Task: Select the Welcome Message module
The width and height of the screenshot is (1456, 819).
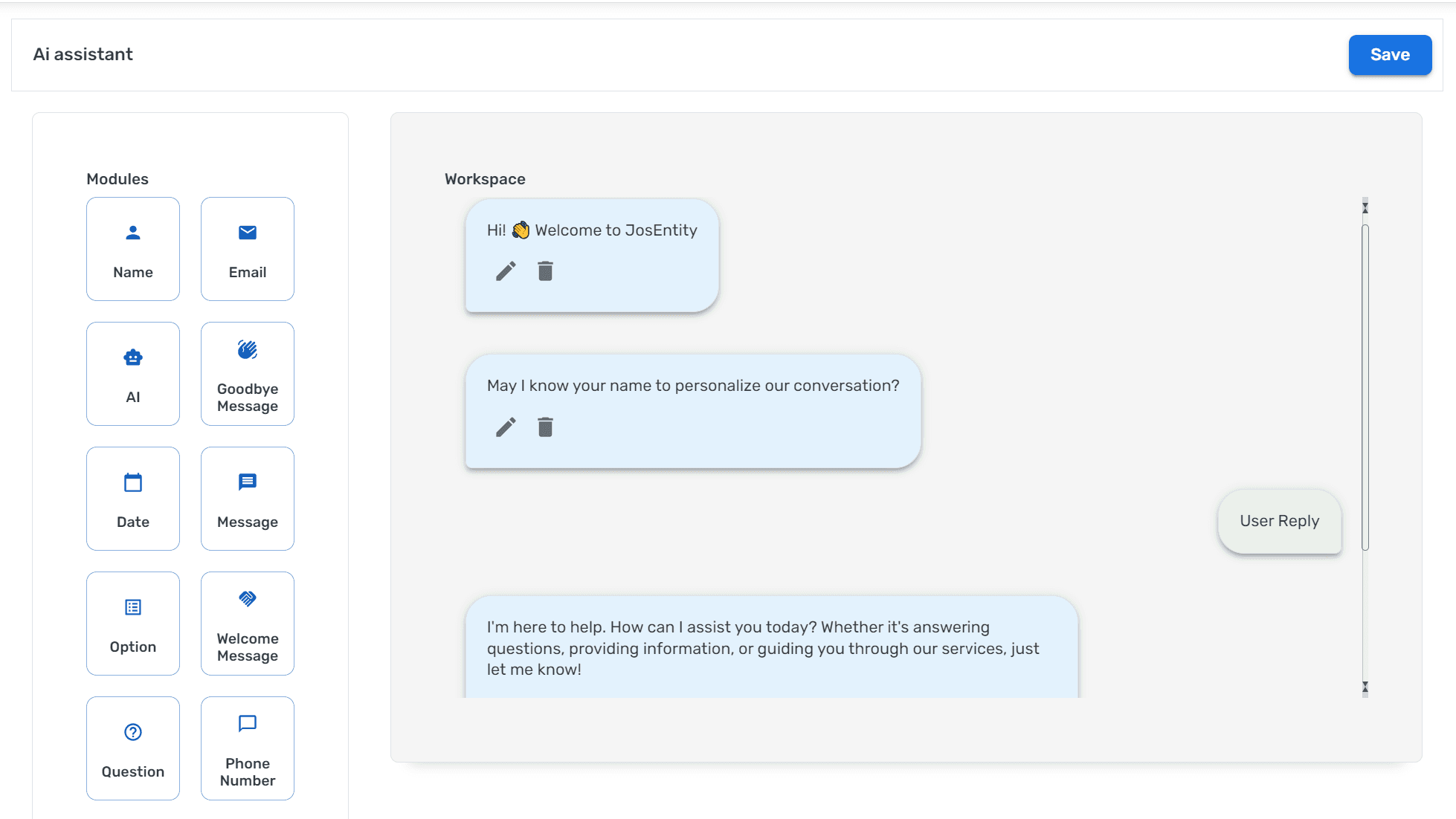Action: coord(247,624)
